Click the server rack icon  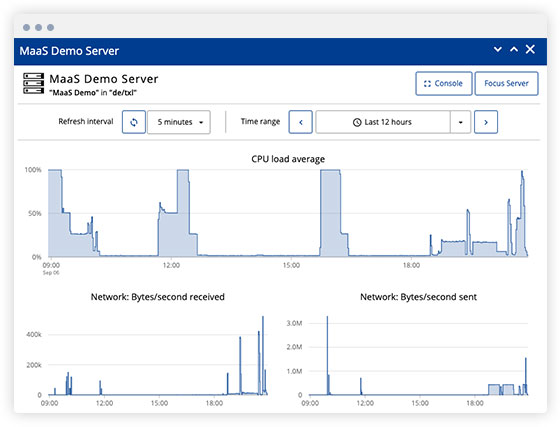34,84
